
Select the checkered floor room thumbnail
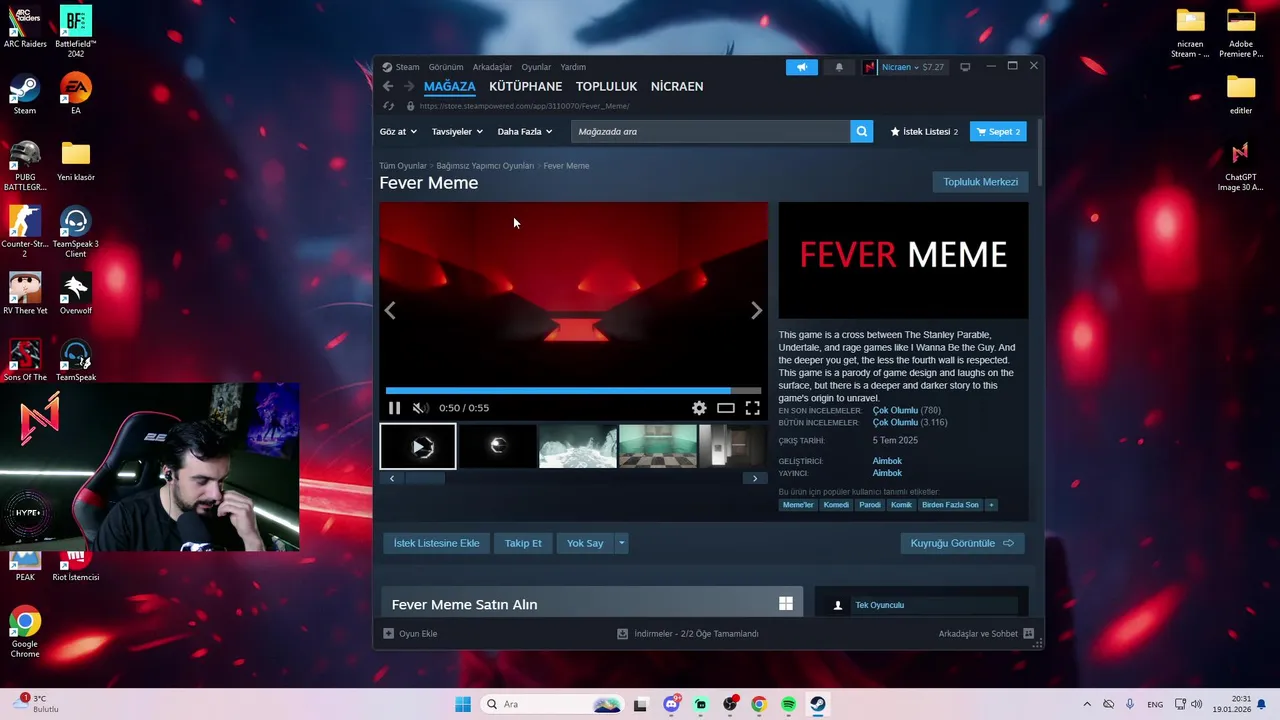(658, 446)
